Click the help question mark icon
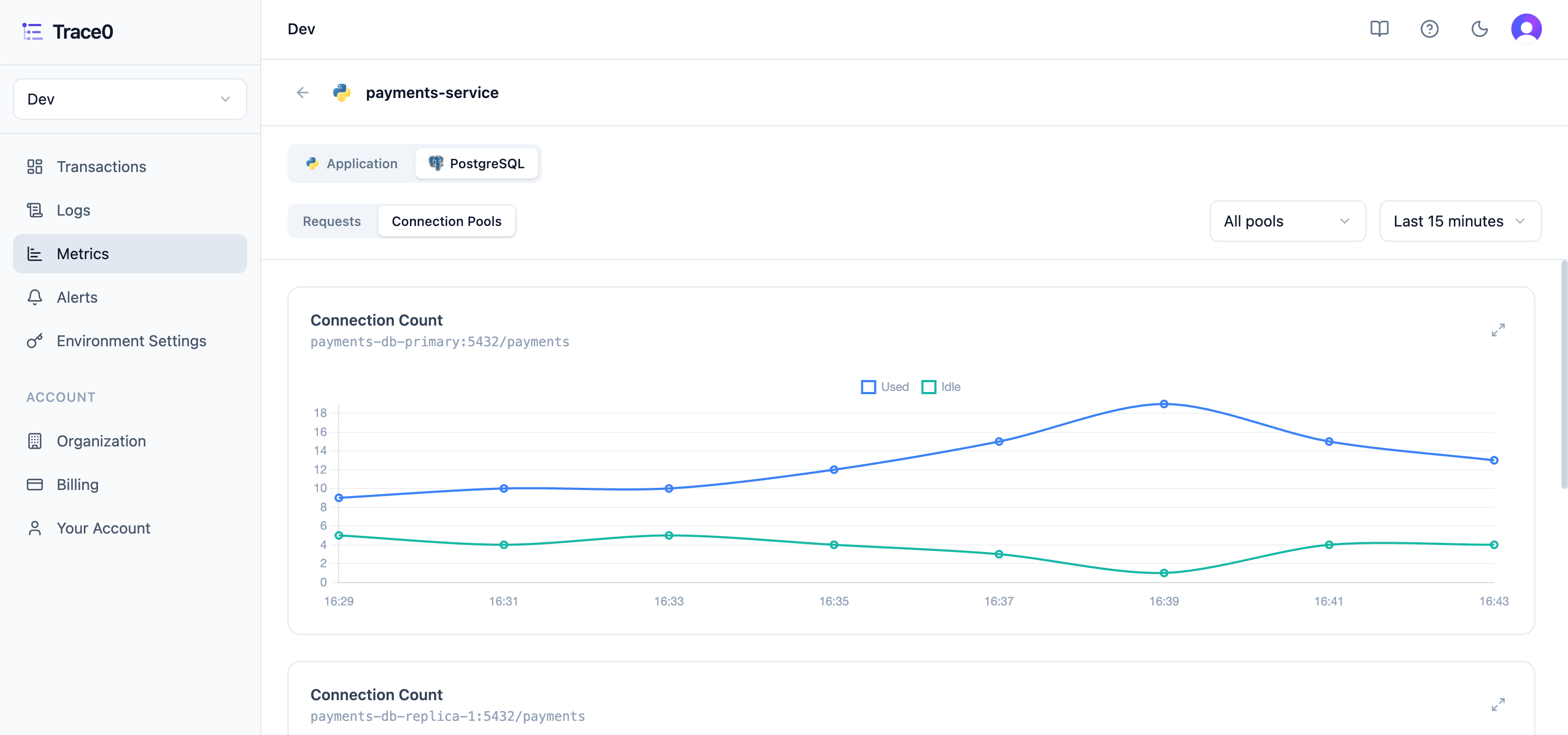Image resolution: width=1568 pixels, height=735 pixels. pos(1429,29)
